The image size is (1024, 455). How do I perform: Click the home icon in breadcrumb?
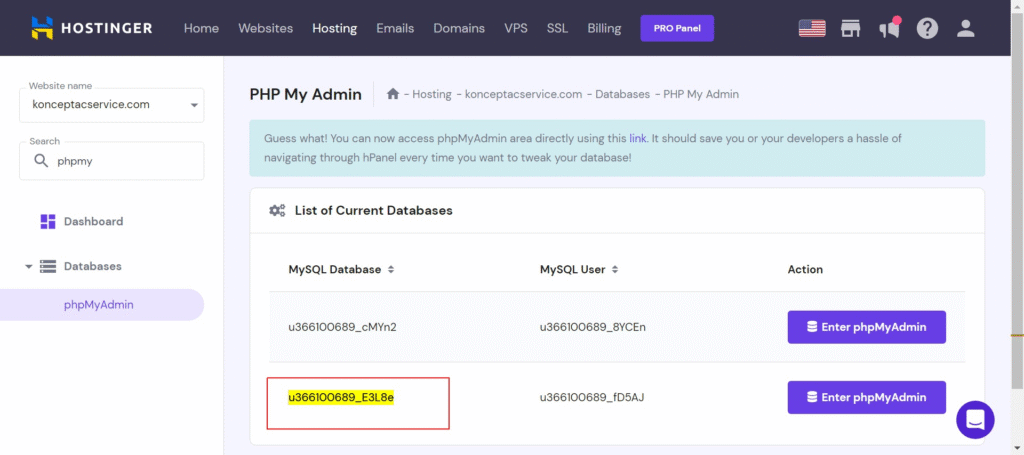[392, 94]
